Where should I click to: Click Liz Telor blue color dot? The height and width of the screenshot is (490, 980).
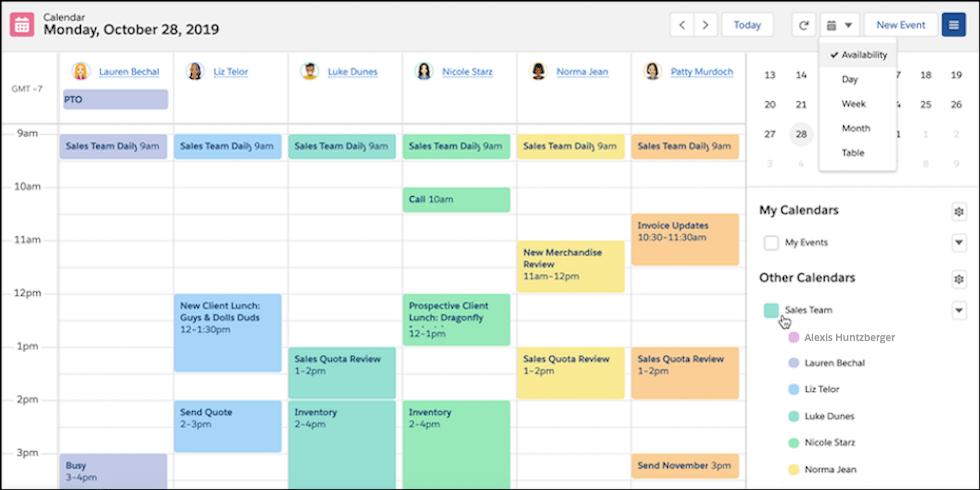(x=794, y=389)
